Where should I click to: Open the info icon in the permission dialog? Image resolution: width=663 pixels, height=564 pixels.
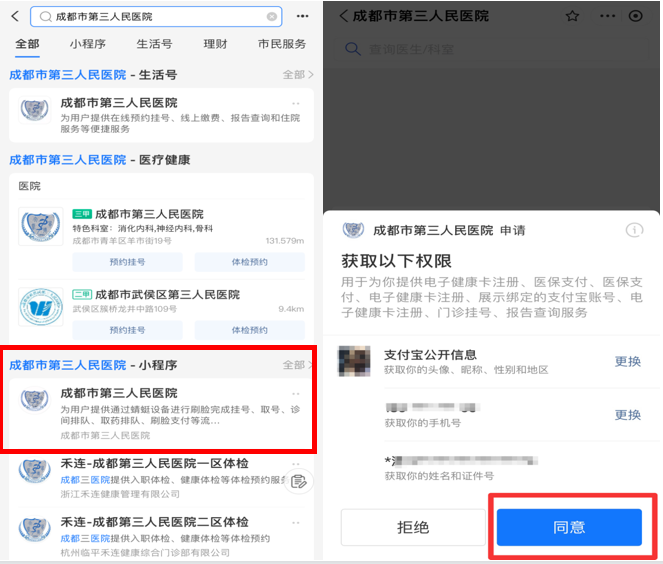(x=634, y=230)
